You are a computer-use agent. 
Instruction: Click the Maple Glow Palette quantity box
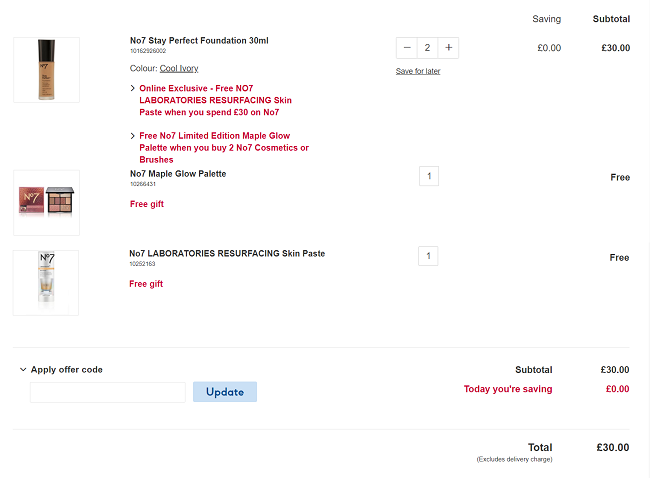click(x=429, y=176)
